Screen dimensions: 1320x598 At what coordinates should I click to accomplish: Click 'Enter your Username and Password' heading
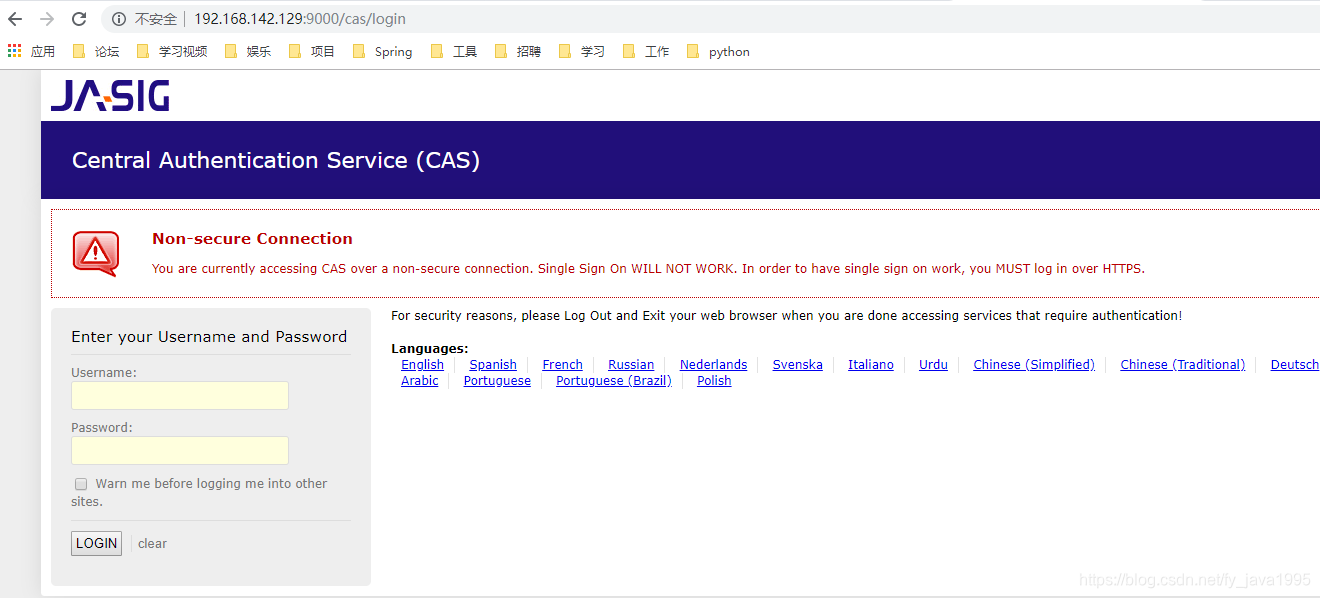click(x=209, y=337)
